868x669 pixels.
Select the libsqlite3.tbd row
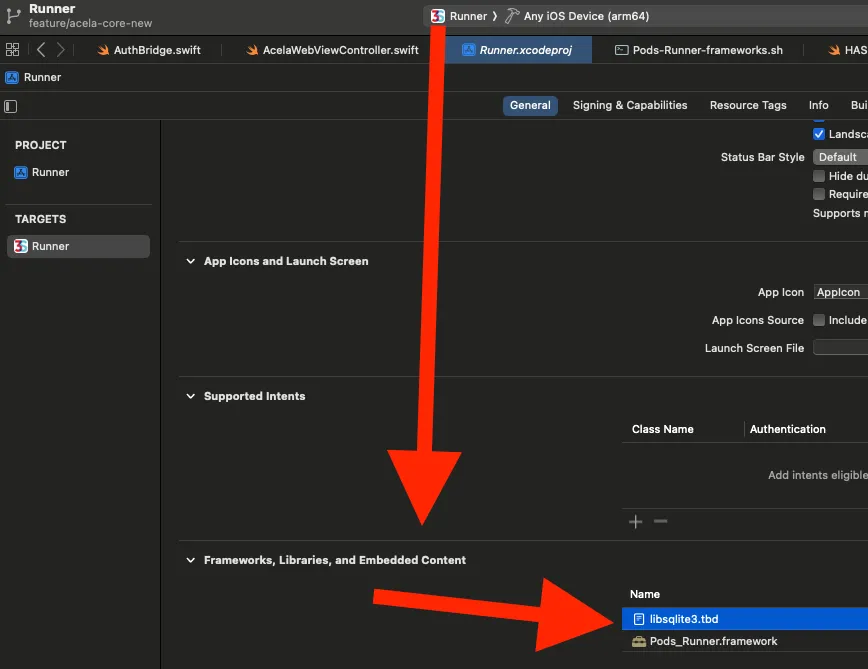point(745,619)
